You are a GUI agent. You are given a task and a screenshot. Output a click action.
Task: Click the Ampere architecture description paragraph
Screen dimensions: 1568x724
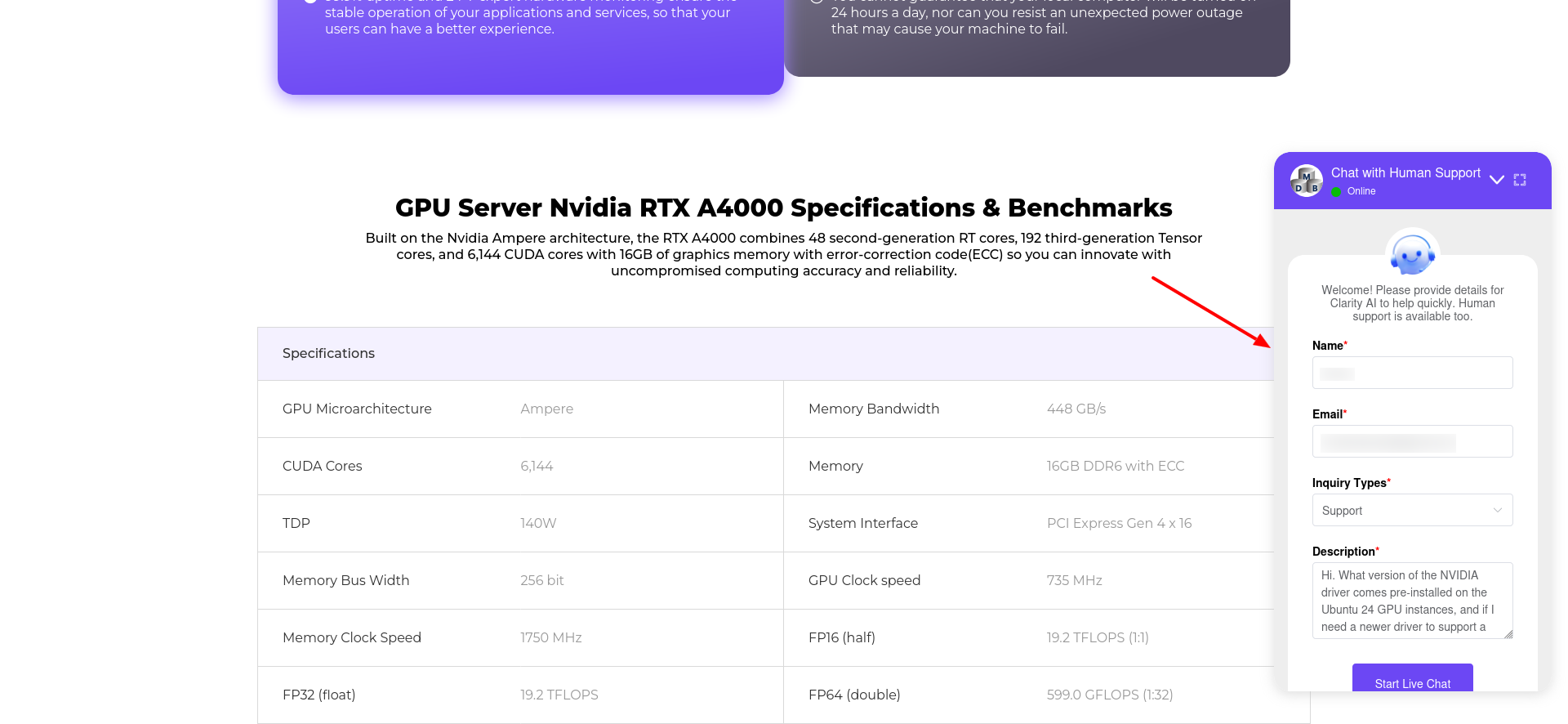click(784, 254)
